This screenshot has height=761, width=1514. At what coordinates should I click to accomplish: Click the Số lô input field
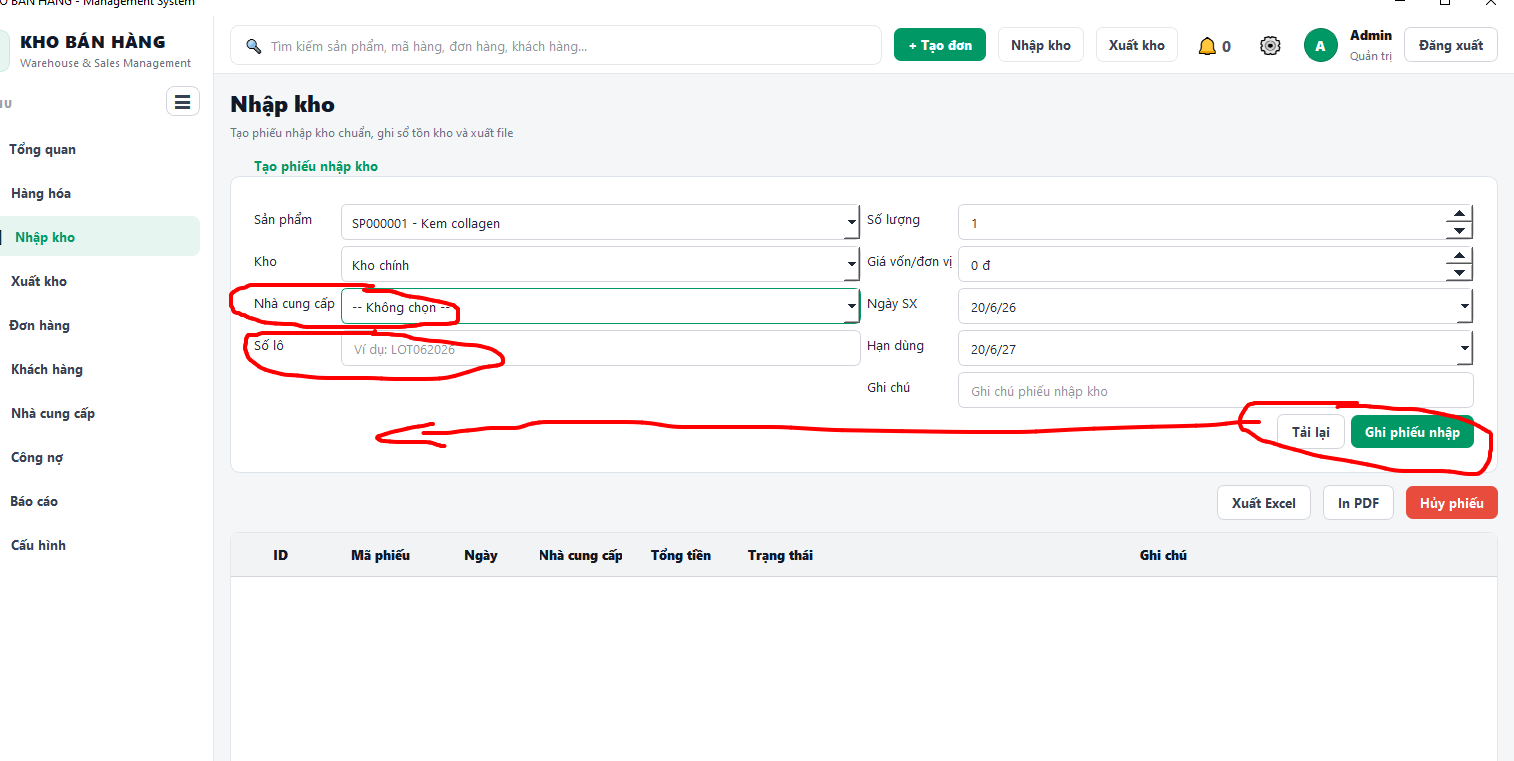[x=600, y=349]
